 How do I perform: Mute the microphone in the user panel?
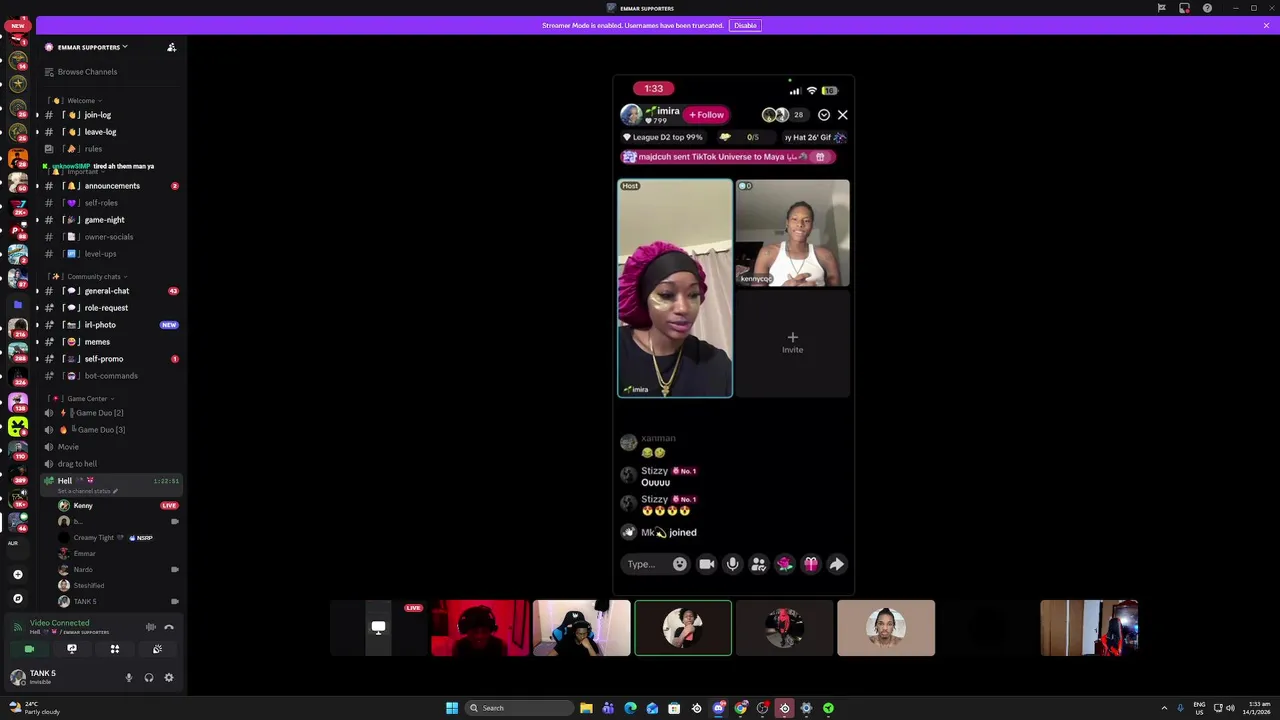[128, 678]
